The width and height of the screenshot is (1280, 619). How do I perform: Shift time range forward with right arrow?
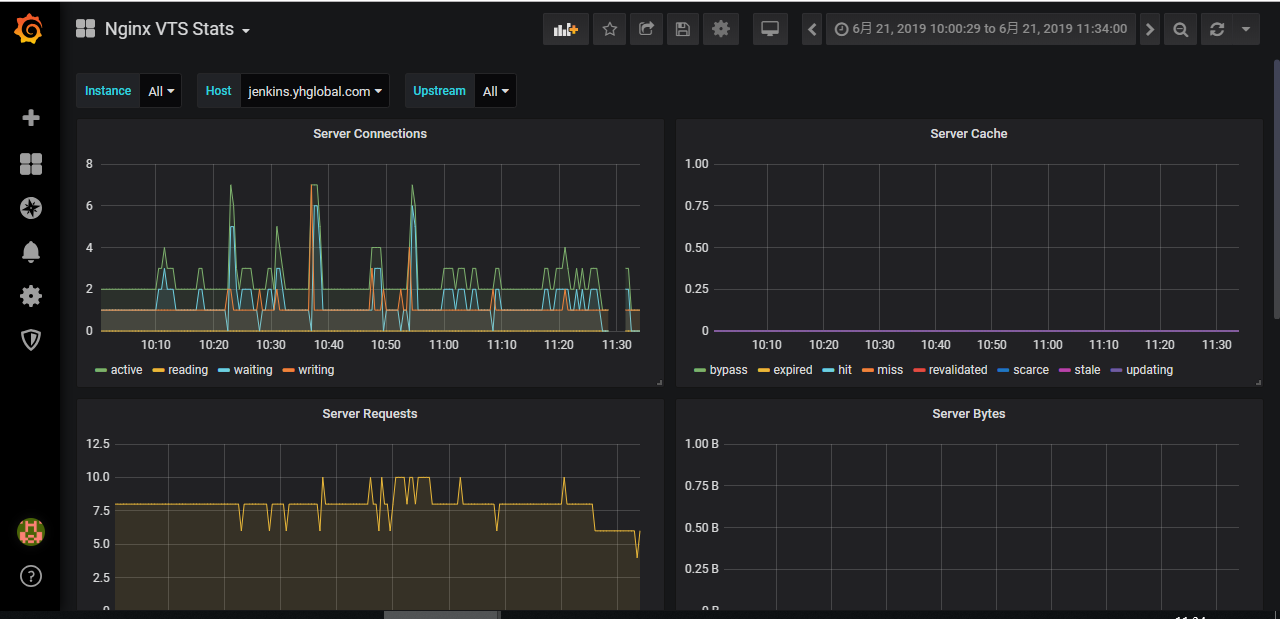pyautogui.click(x=1150, y=29)
